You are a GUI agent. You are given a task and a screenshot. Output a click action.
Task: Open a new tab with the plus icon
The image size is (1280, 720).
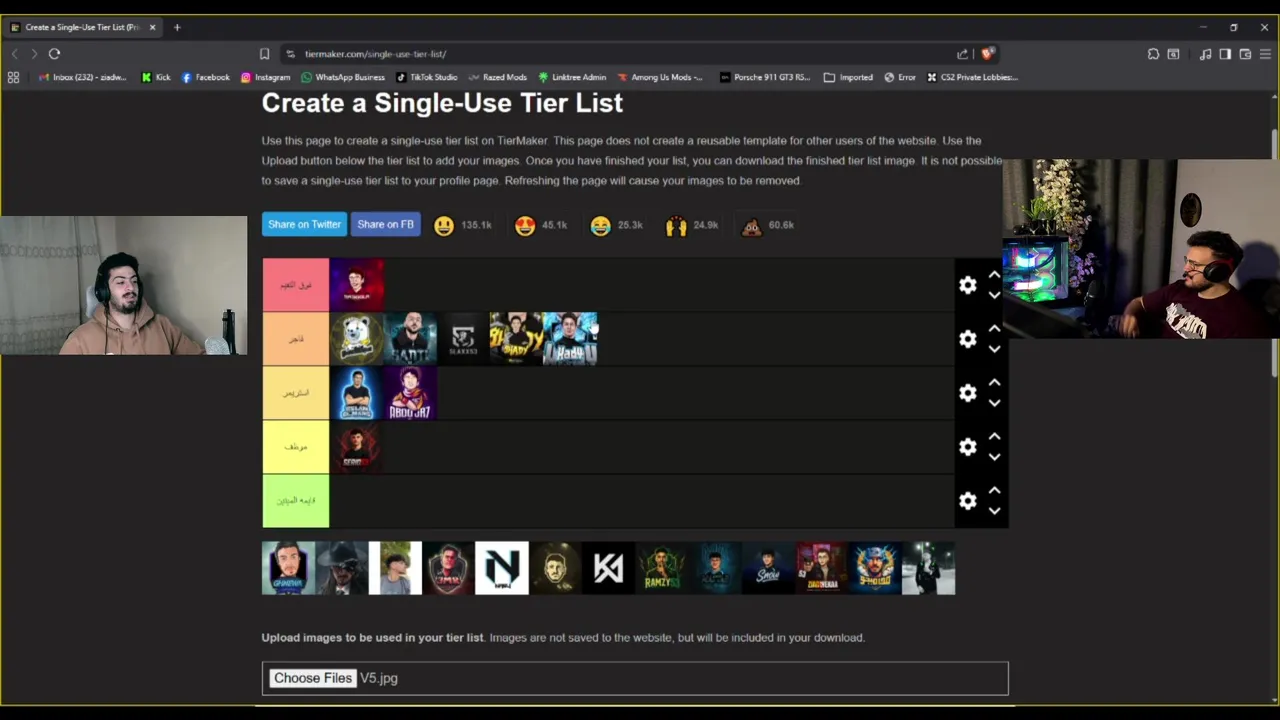pos(177,27)
